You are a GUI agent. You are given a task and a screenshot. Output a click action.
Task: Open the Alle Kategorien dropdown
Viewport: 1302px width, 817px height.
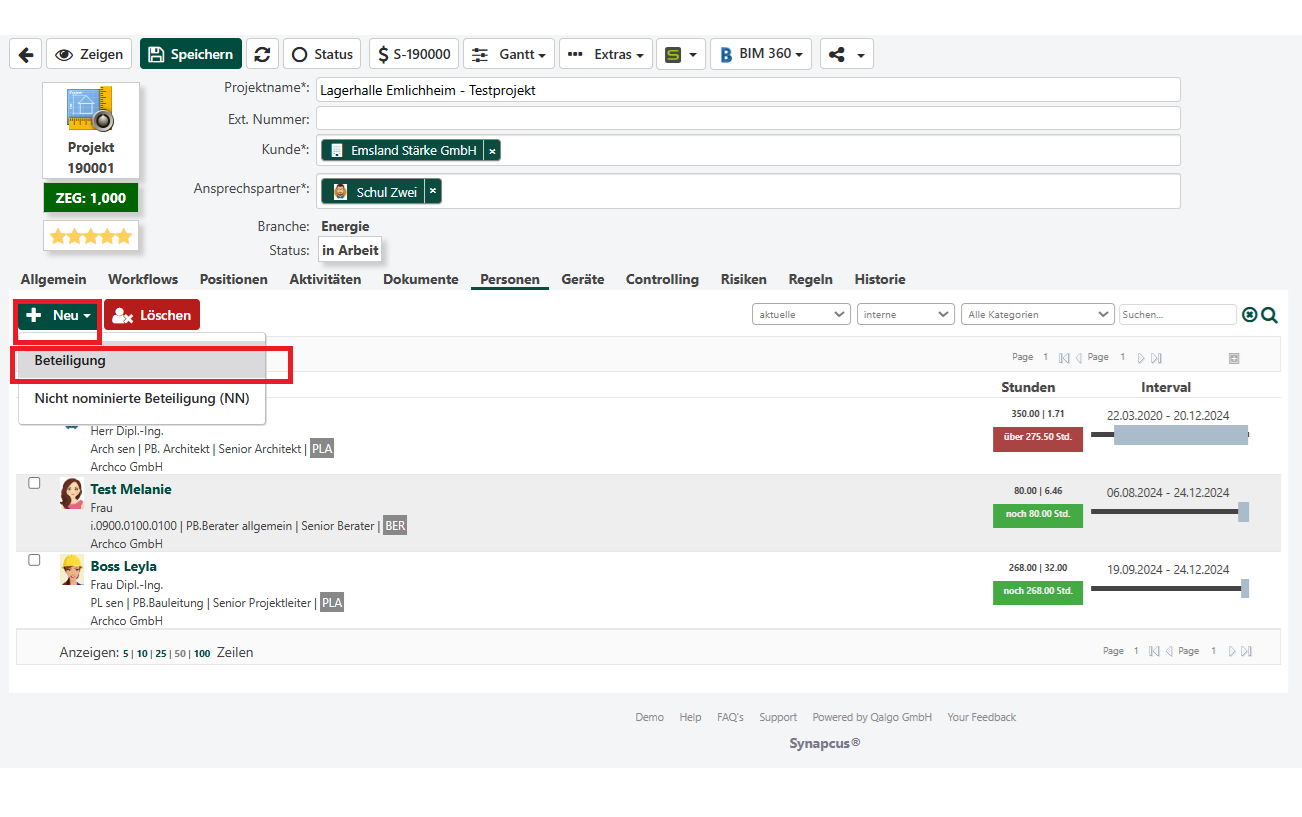click(1037, 314)
